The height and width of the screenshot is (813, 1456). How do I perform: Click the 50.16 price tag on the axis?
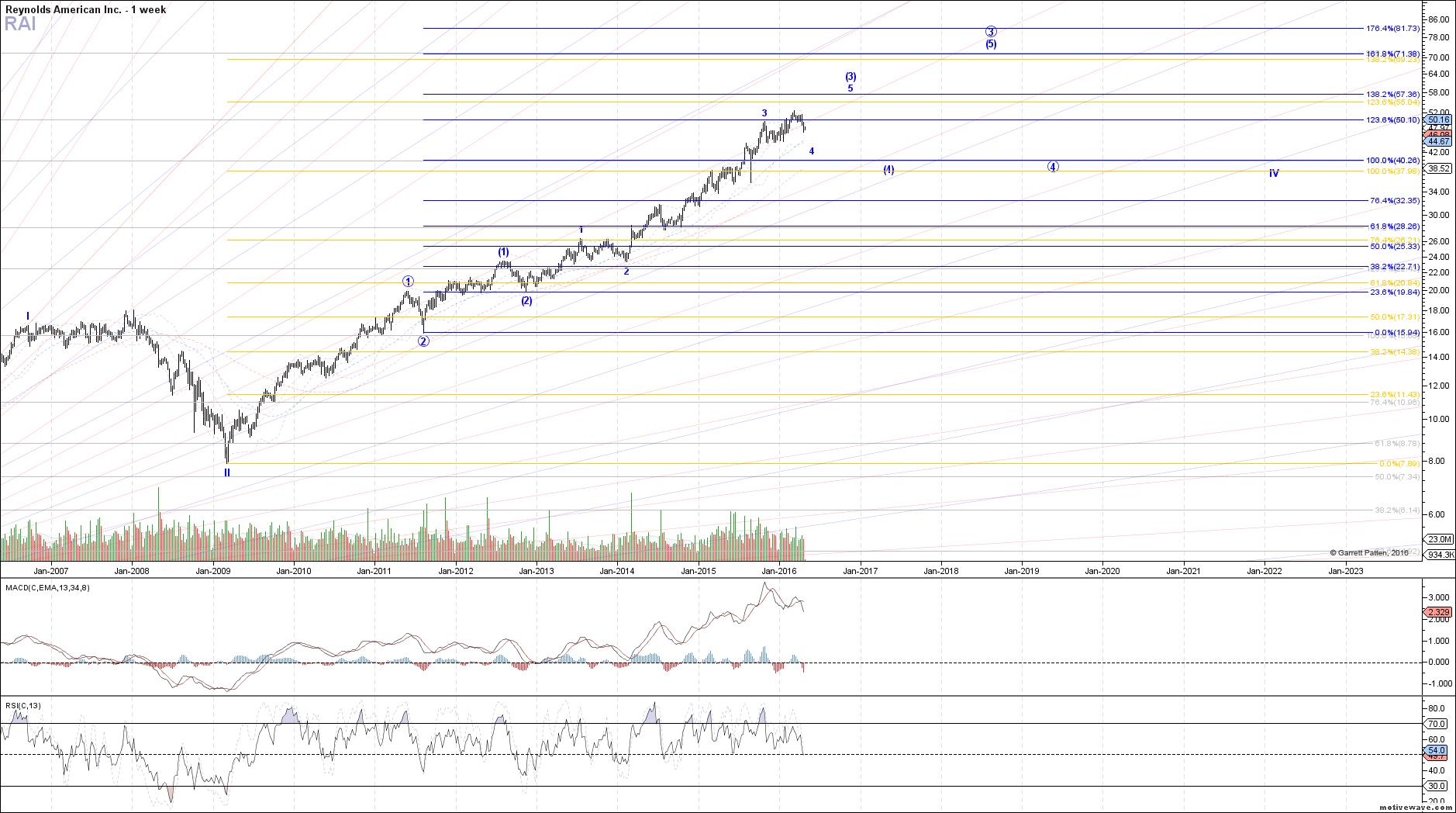tap(1438, 120)
